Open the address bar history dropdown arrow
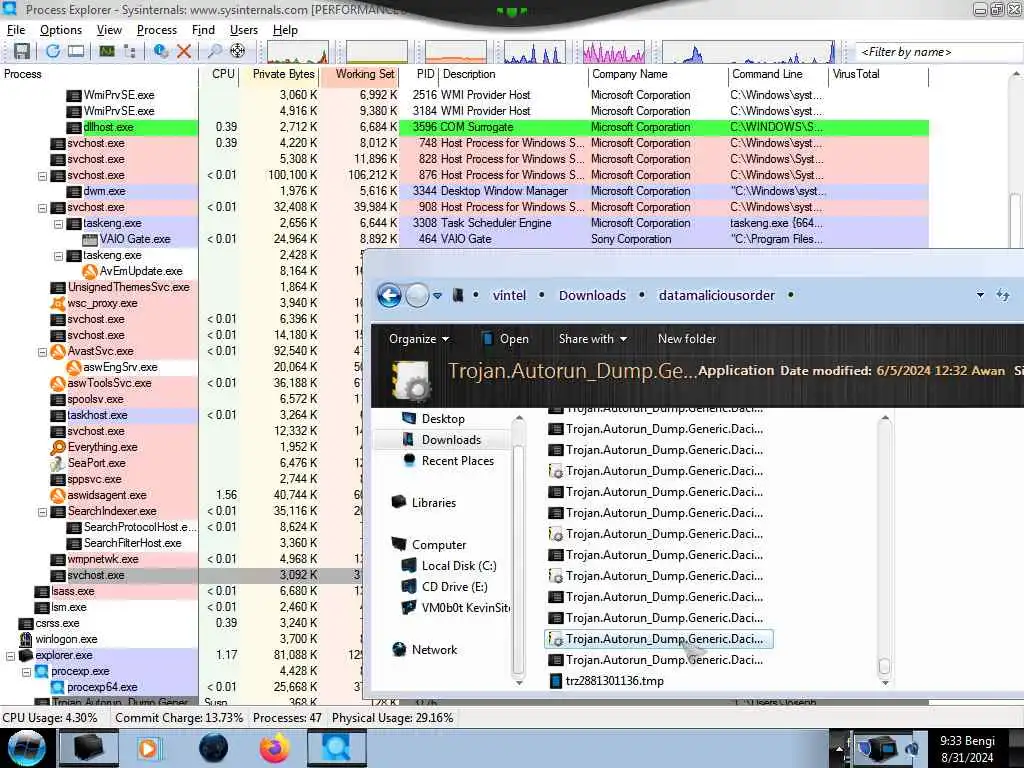1024x768 pixels. (x=980, y=296)
